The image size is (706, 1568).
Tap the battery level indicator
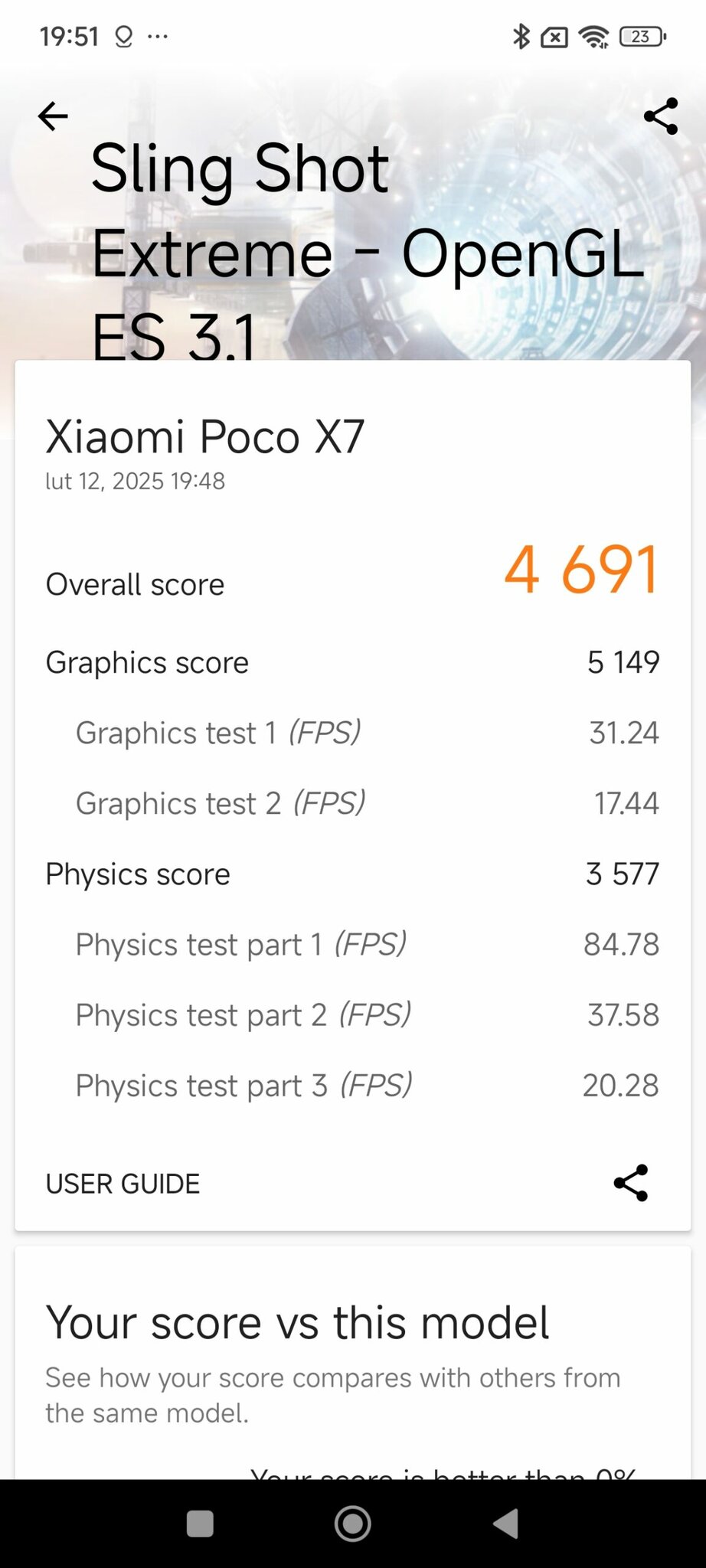pos(642,36)
